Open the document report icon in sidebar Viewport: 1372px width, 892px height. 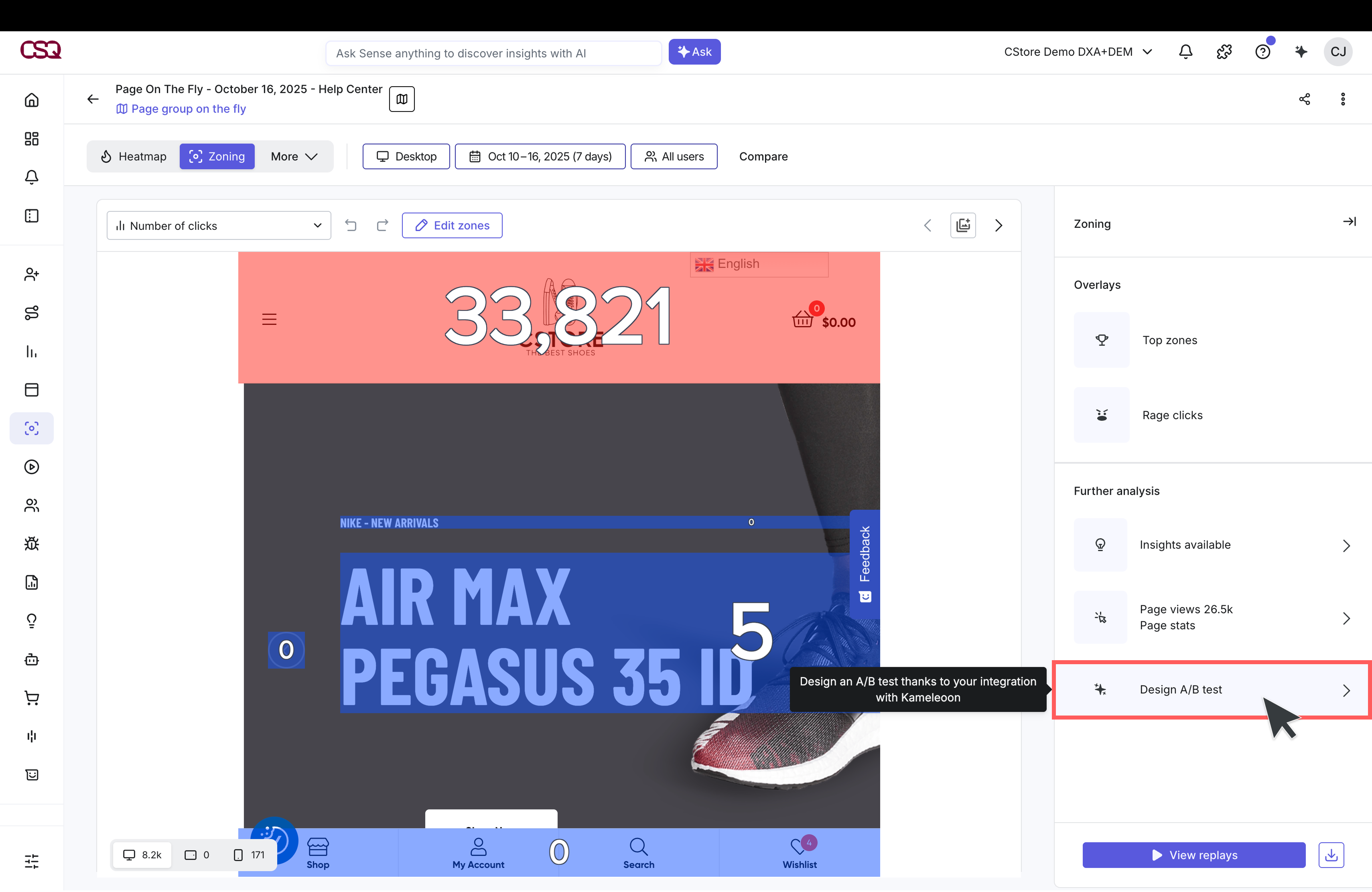point(32,582)
